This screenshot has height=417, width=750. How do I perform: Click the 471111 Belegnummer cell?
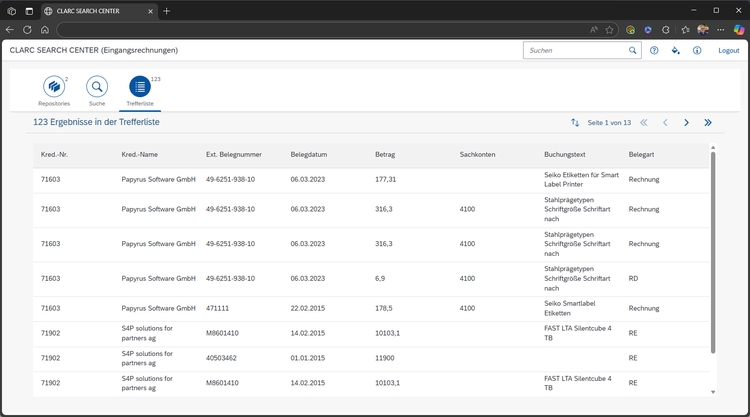point(217,308)
